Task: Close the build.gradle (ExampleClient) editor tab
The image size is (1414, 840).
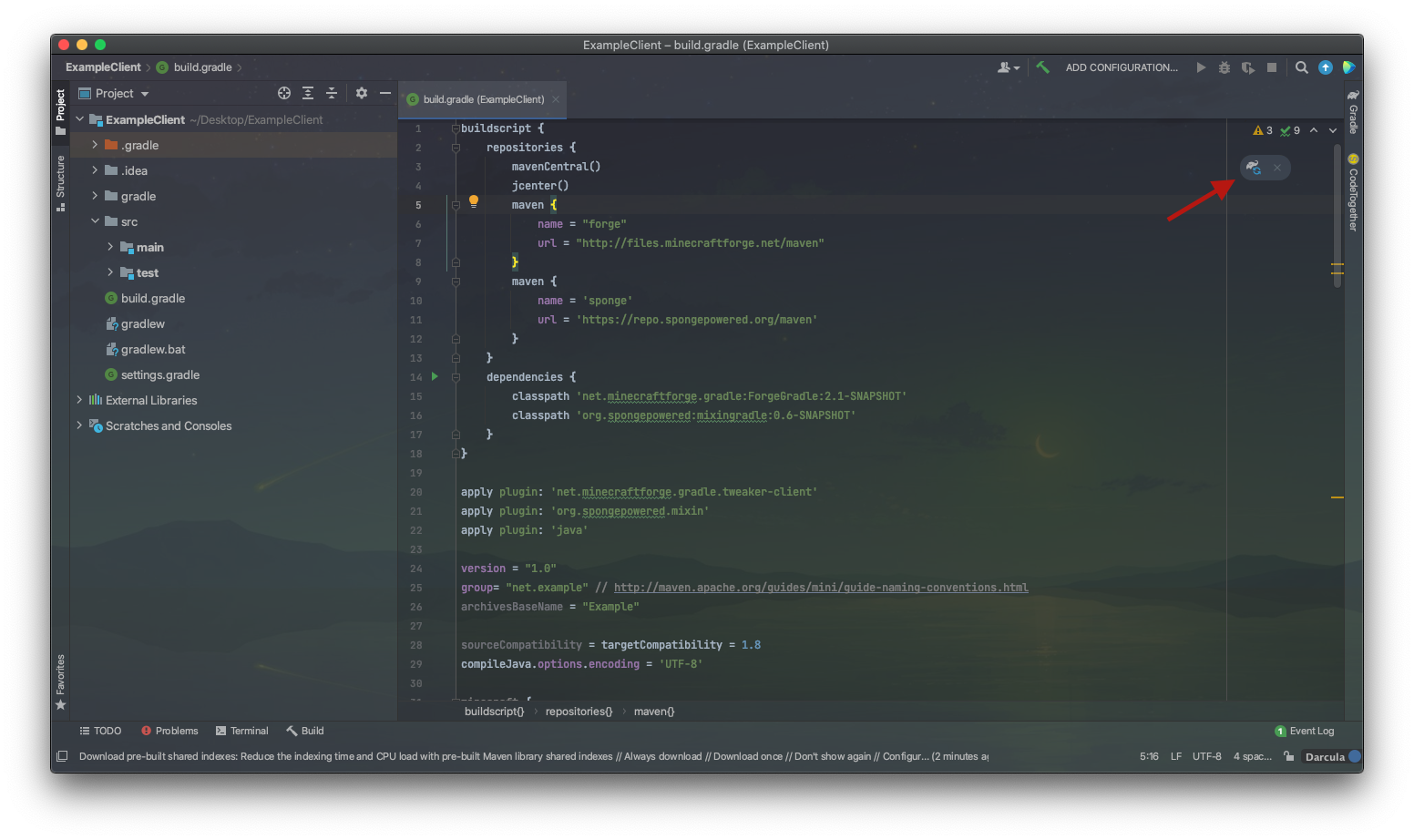Action: [x=556, y=99]
